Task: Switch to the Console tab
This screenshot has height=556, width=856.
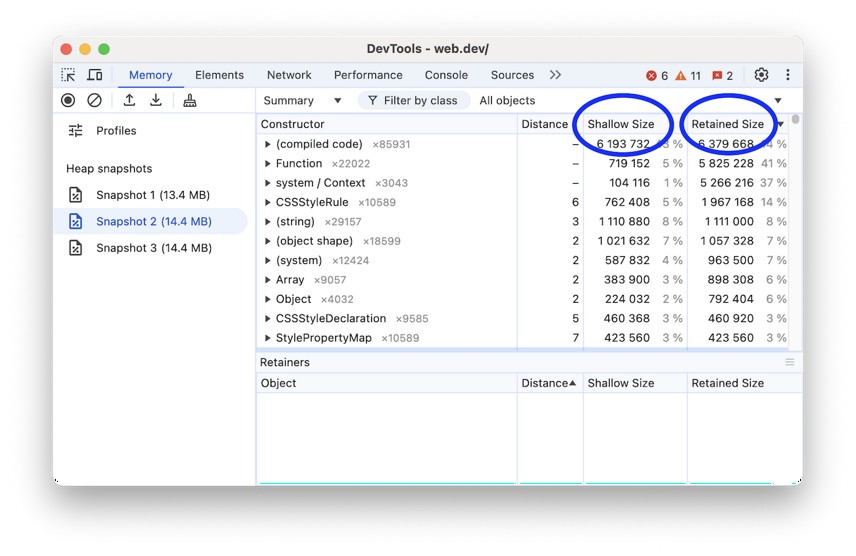Action: [x=446, y=75]
